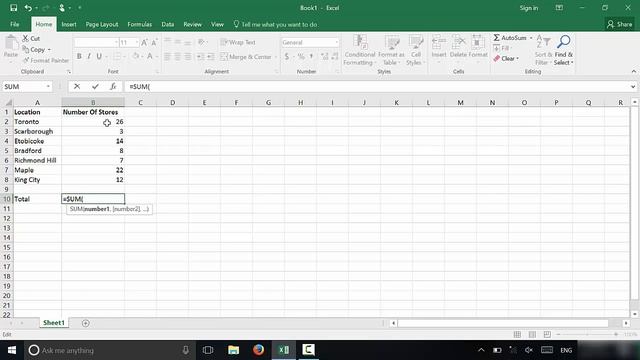The width and height of the screenshot is (640, 360).
Task: Collapse the ribbon with caret
Action: (633, 71)
